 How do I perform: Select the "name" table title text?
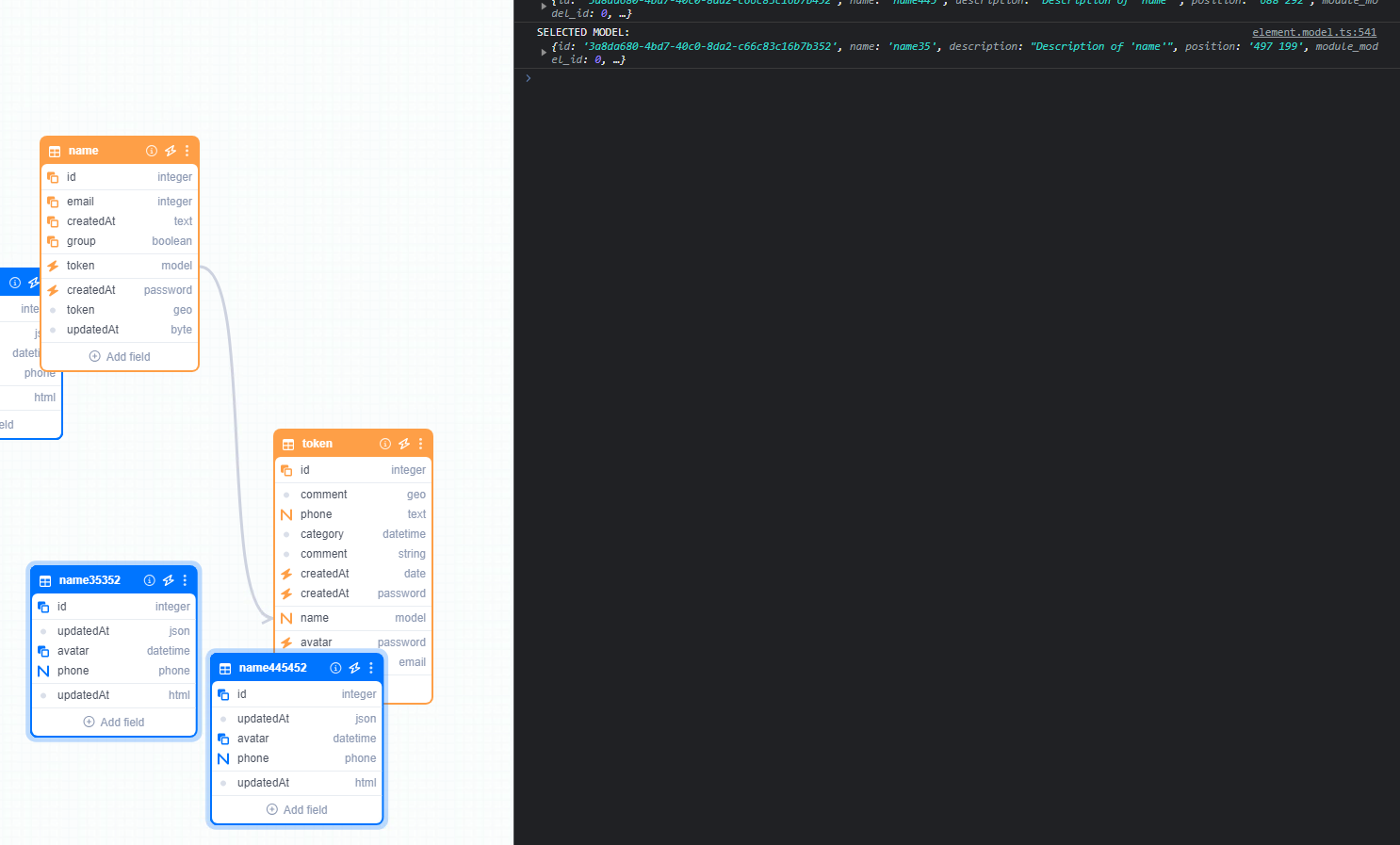click(83, 151)
